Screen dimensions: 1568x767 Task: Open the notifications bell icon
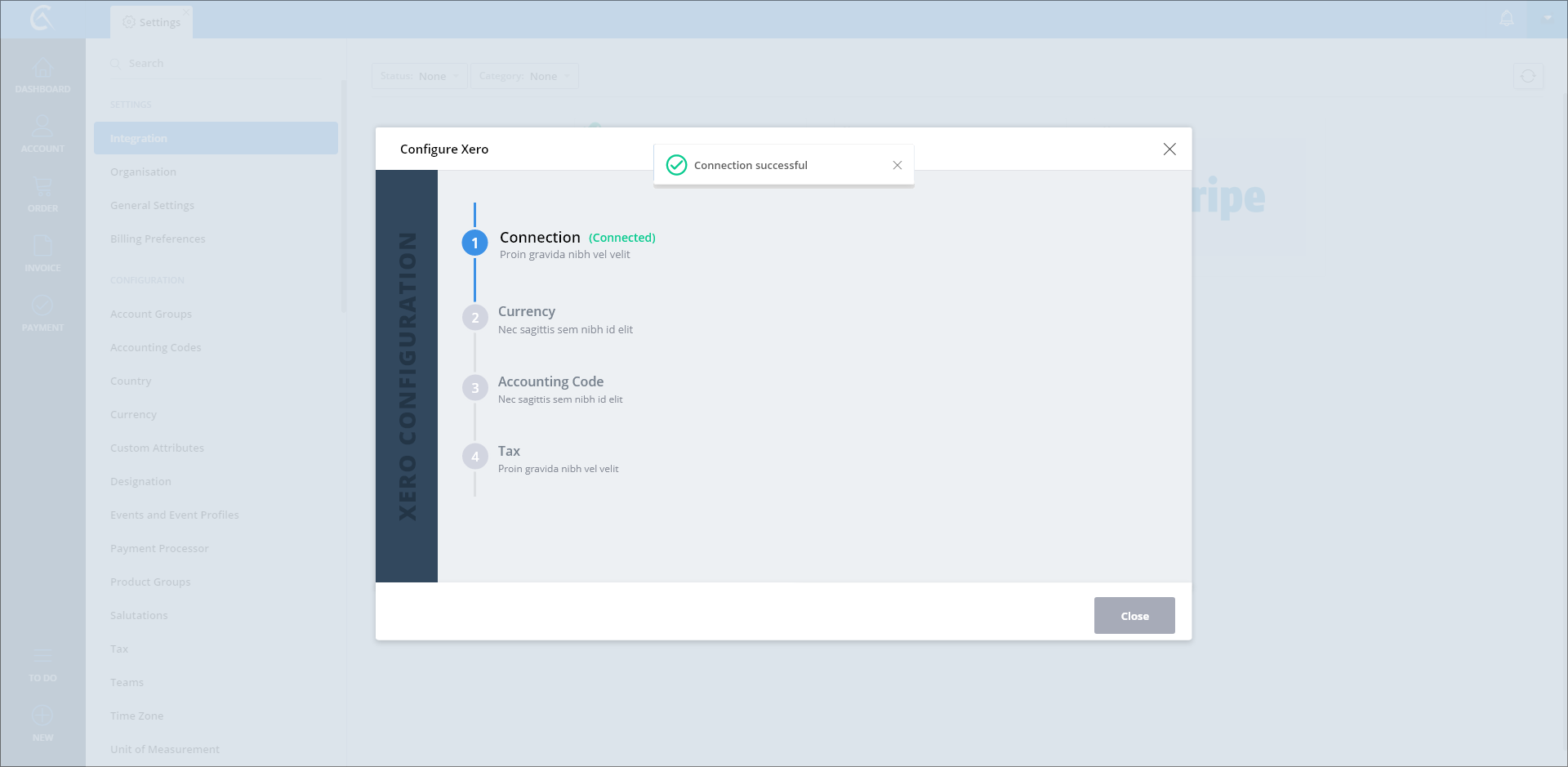pyautogui.click(x=1507, y=19)
